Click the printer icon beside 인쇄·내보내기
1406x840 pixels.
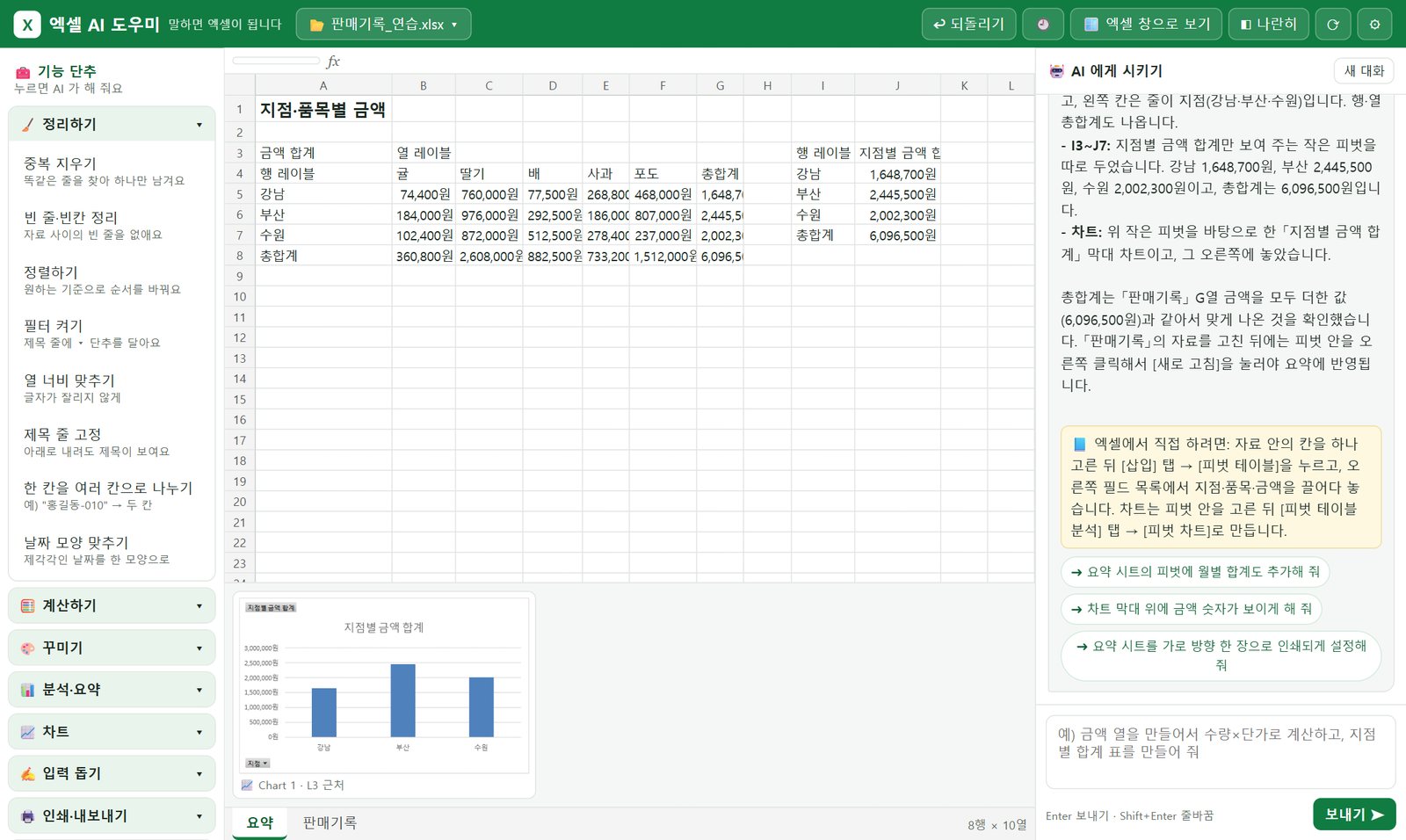click(x=28, y=816)
